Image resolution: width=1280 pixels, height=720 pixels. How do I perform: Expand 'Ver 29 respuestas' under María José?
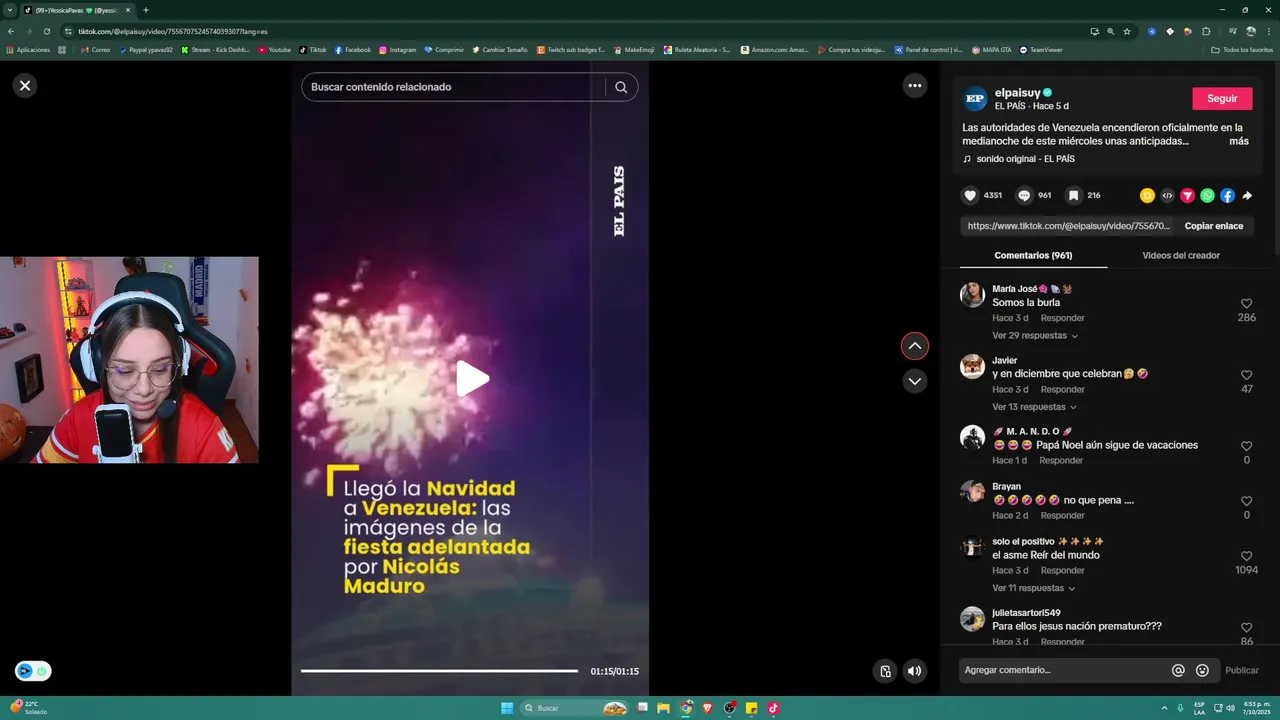pyautogui.click(x=1034, y=336)
